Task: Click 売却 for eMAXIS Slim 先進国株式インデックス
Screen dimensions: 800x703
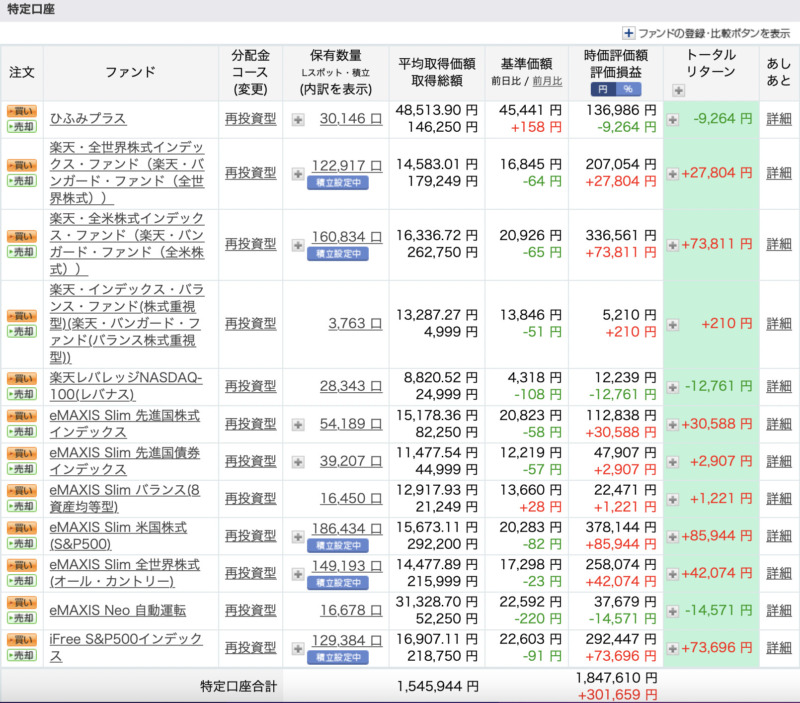Action: [22, 432]
